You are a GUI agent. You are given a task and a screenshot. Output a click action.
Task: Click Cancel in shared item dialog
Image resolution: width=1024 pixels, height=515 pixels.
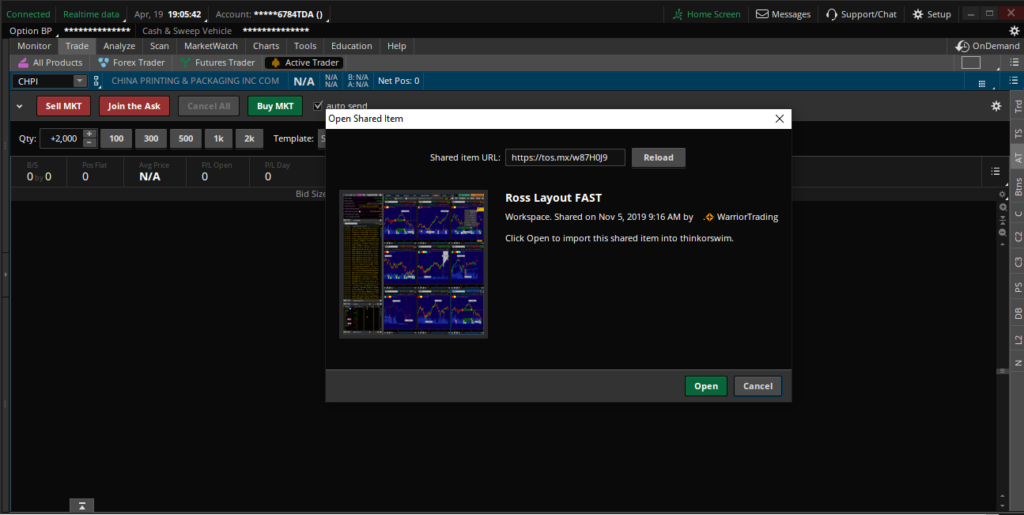tap(758, 386)
